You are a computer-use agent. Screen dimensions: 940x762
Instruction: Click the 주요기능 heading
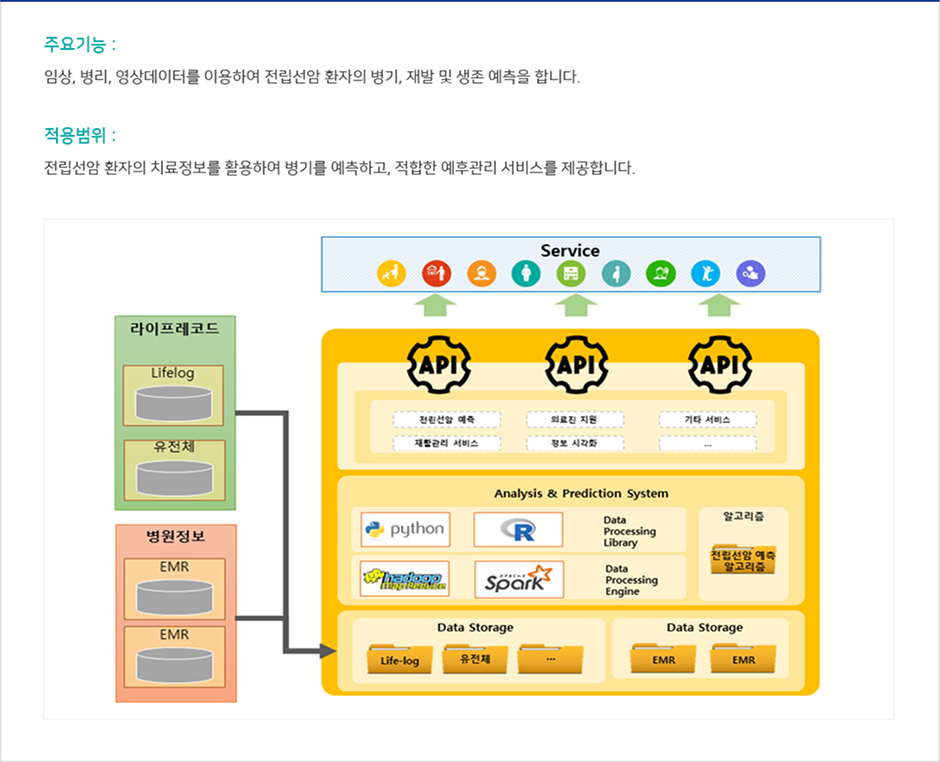(x=80, y=44)
